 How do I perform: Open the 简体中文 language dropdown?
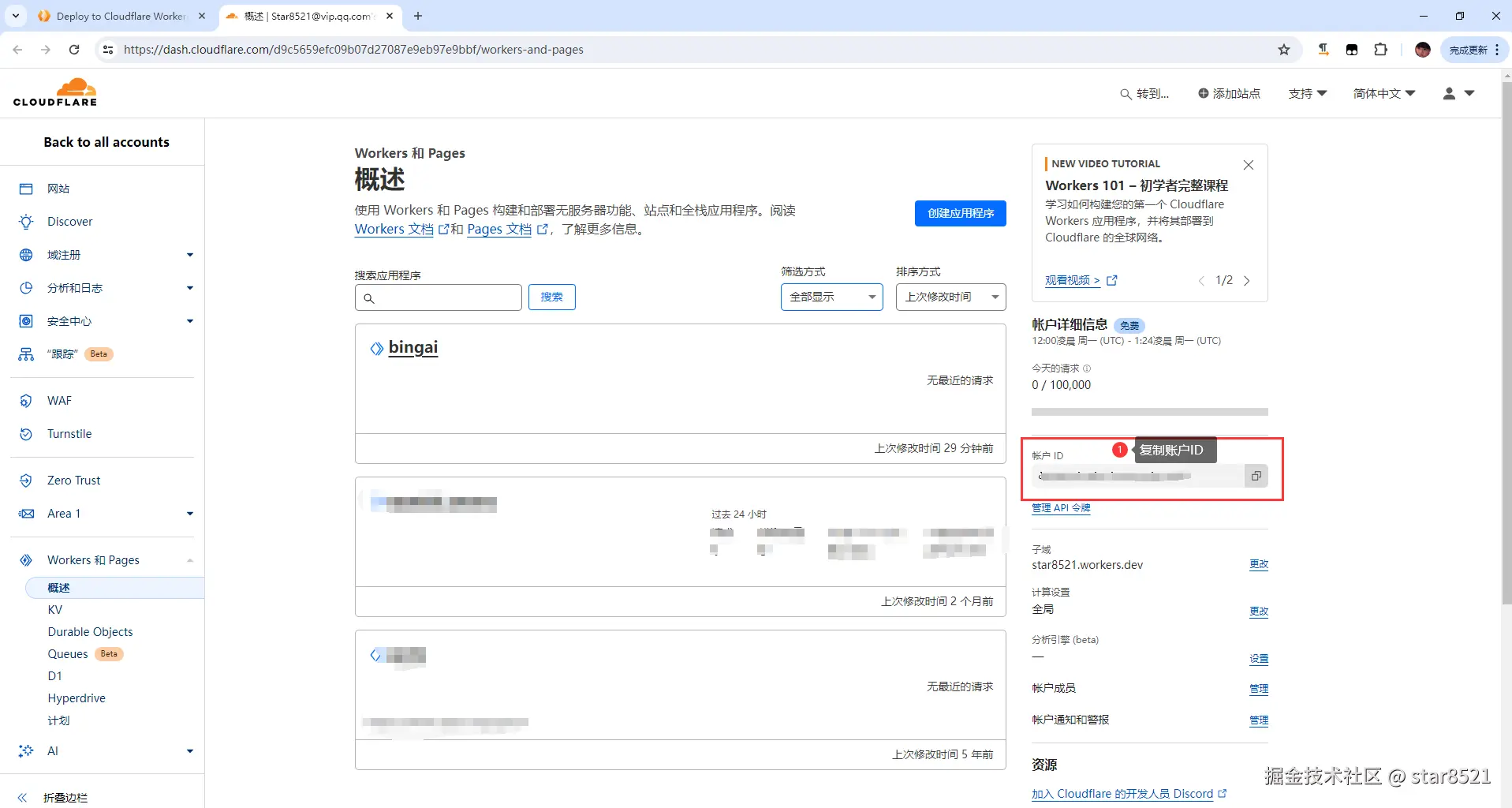(x=1384, y=94)
